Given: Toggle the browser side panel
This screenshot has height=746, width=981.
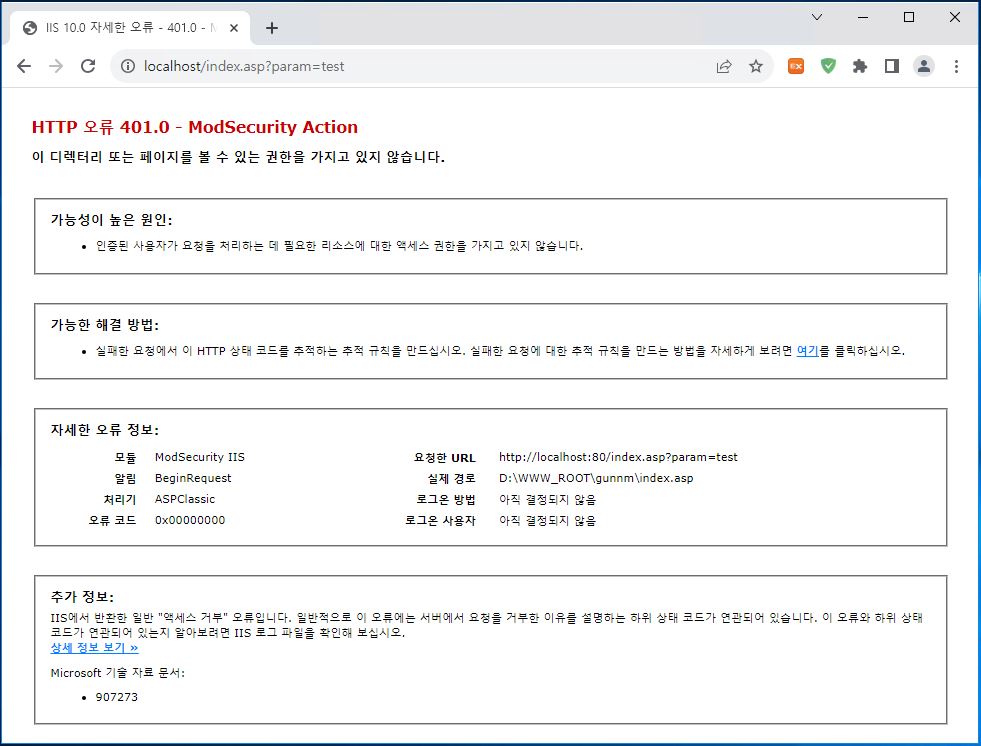Looking at the screenshot, I should click(892, 66).
